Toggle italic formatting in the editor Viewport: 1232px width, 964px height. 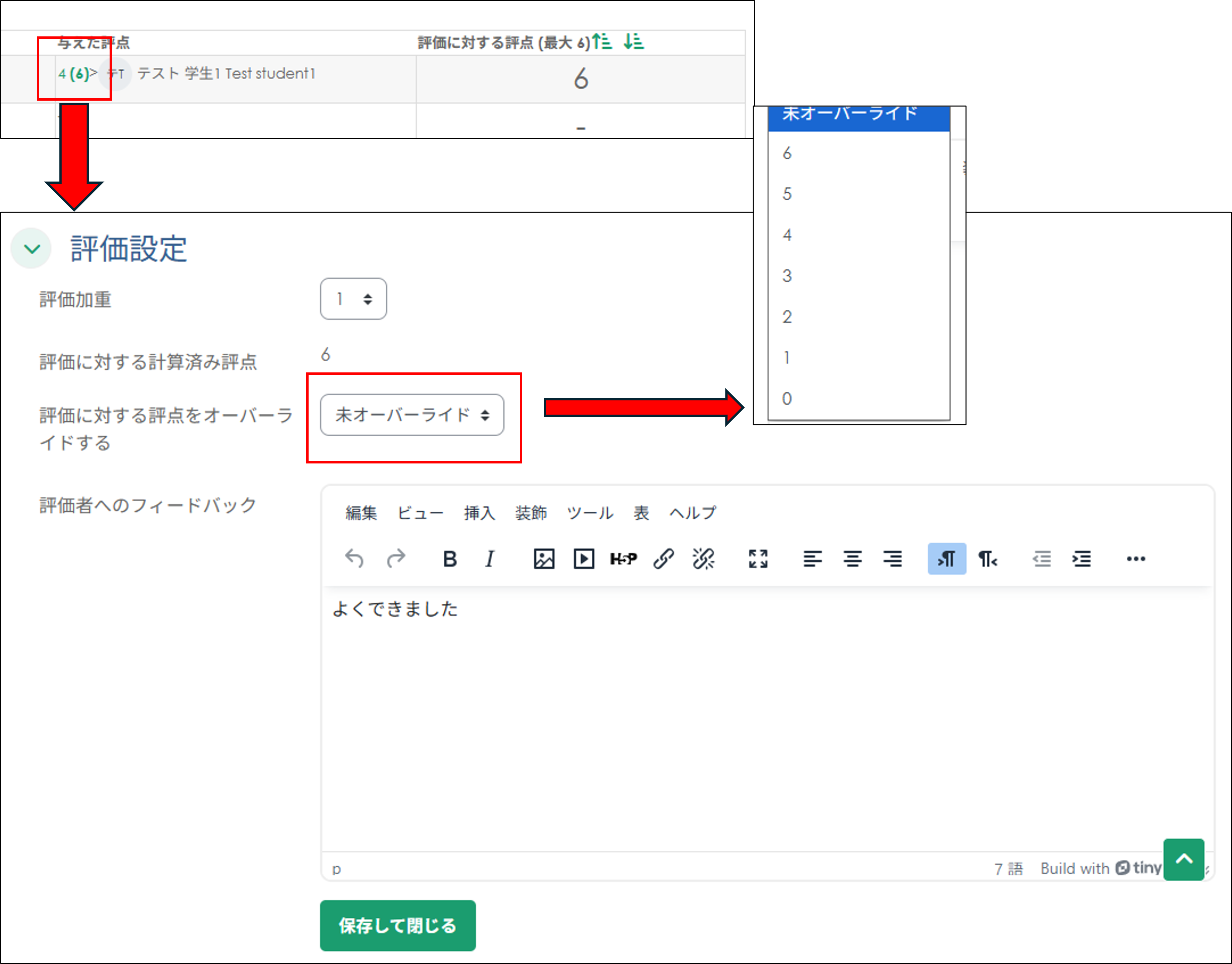pyautogui.click(x=489, y=559)
